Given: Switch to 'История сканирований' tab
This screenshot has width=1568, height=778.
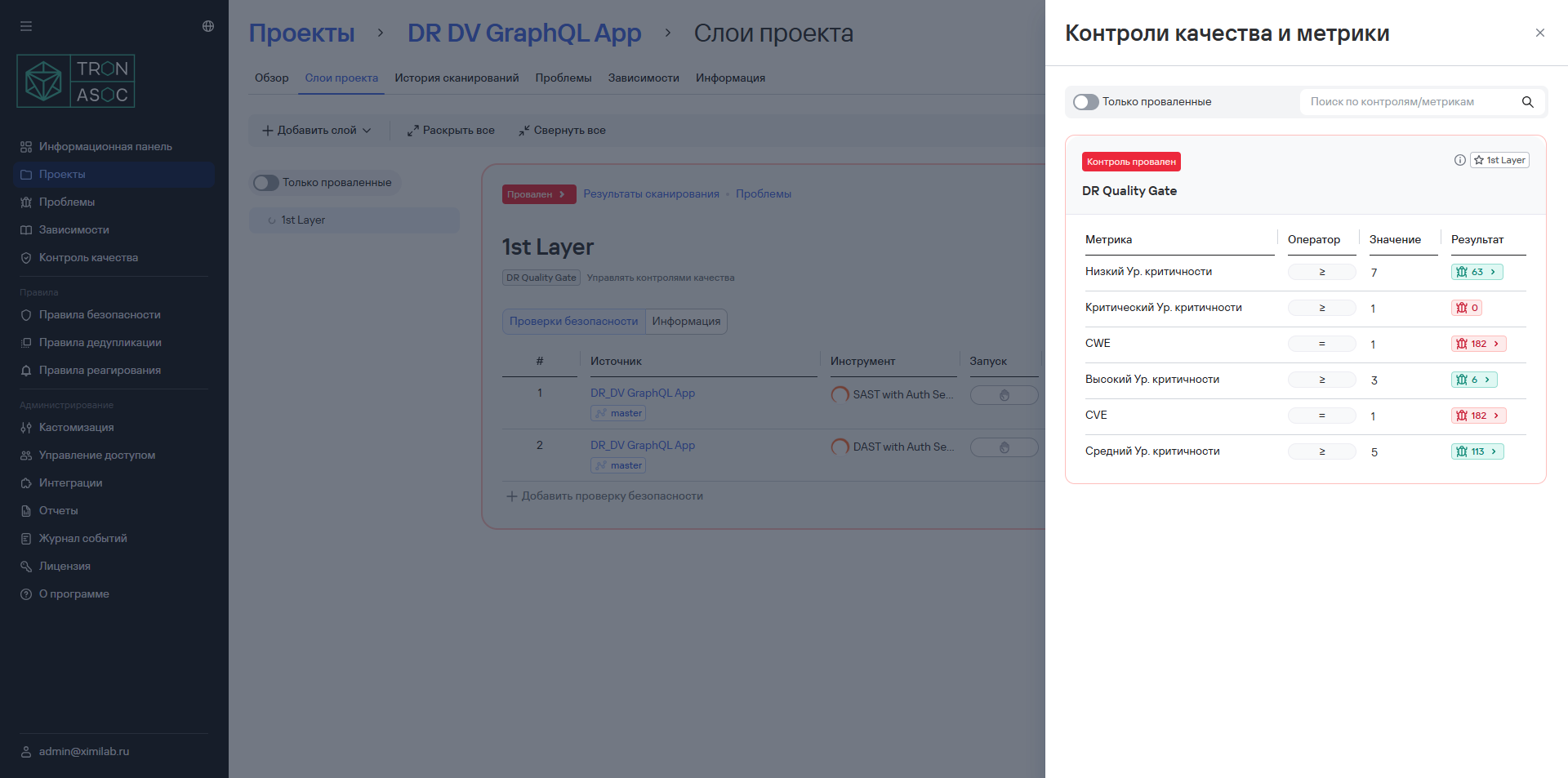Looking at the screenshot, I should click(457, 78).
